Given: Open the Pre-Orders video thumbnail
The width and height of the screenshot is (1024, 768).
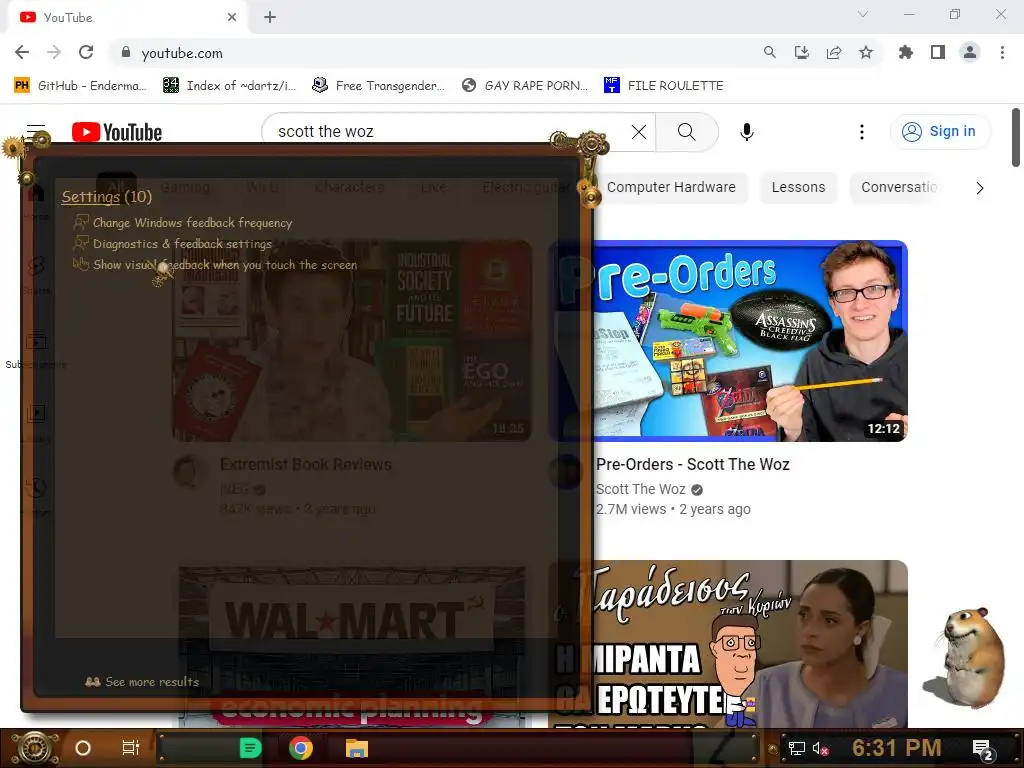Looking at the screenshot, I should pyautogui.click(x=728, y=341).
